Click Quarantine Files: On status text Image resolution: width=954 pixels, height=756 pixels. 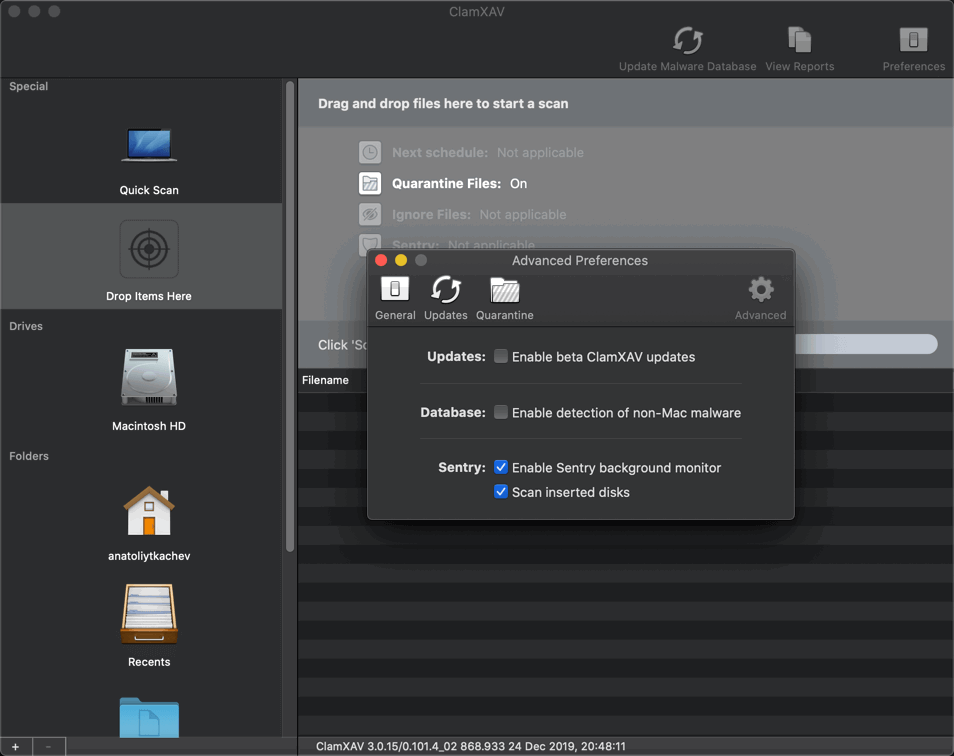459,184
